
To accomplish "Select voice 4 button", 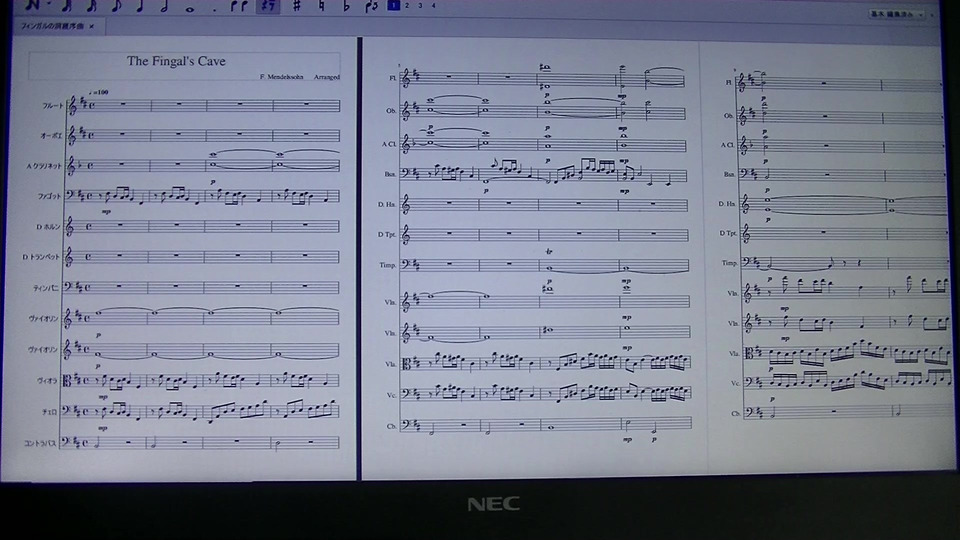I will click(433, 6).
